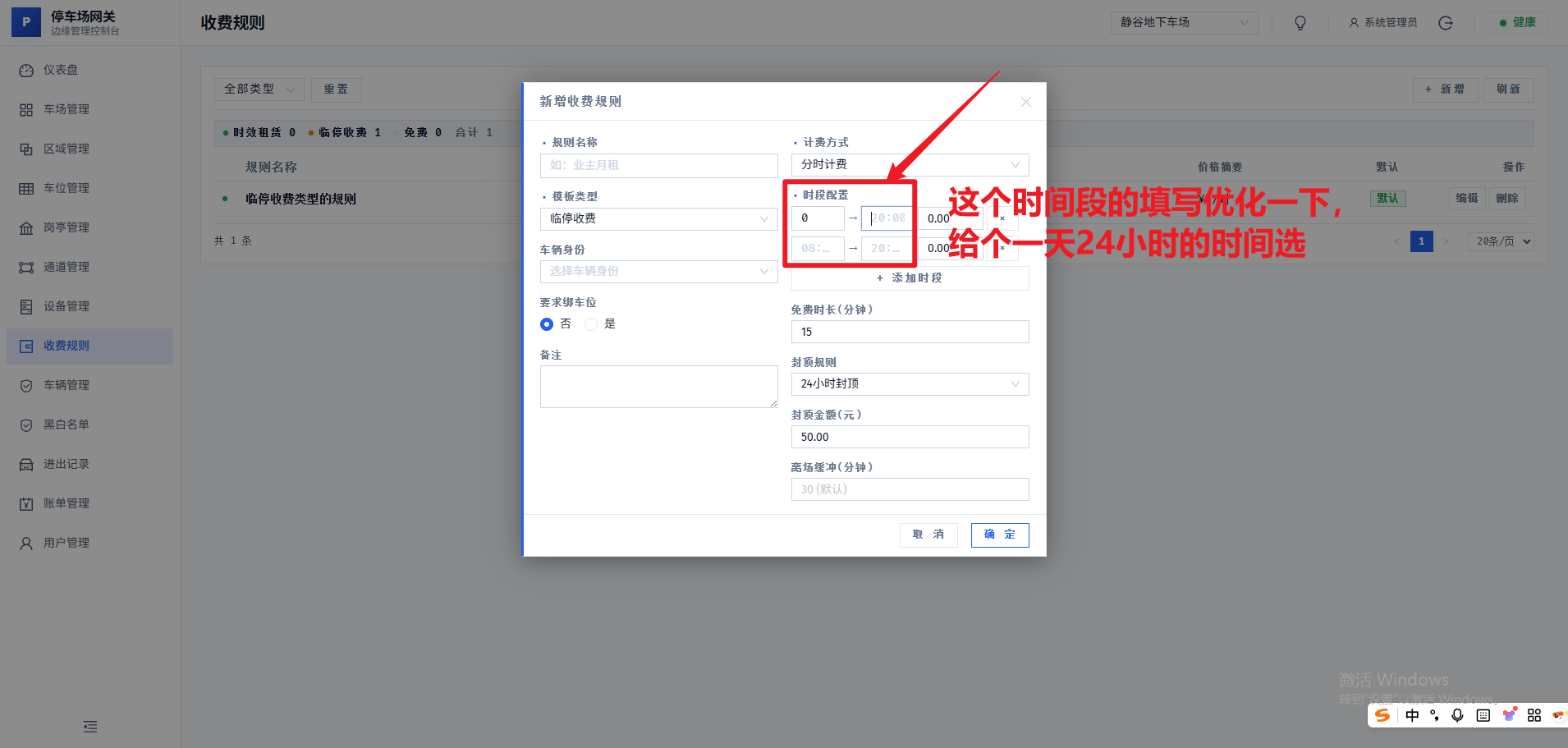
Task: Click the refresh icon beside 系统管理员
Action: pos(1445,22)
